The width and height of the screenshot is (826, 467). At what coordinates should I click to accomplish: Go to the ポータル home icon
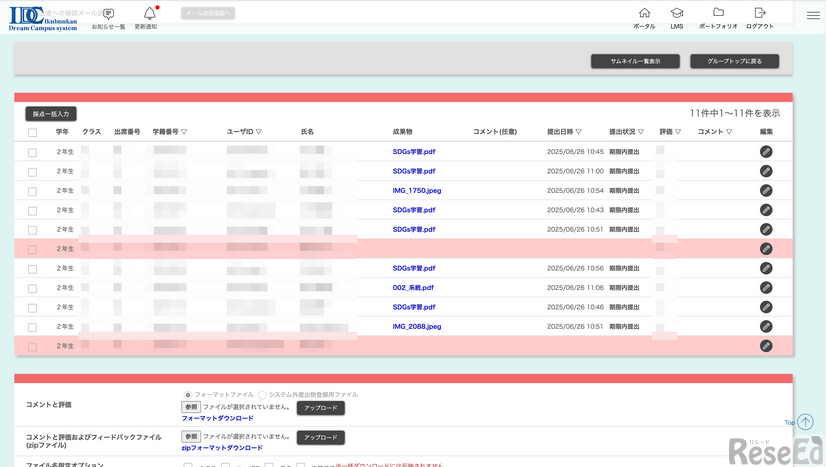tap(644, 14)
